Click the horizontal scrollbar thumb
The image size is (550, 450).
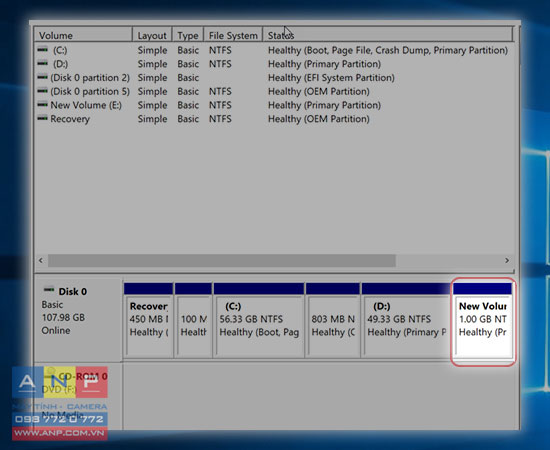(x=222, y=260)
